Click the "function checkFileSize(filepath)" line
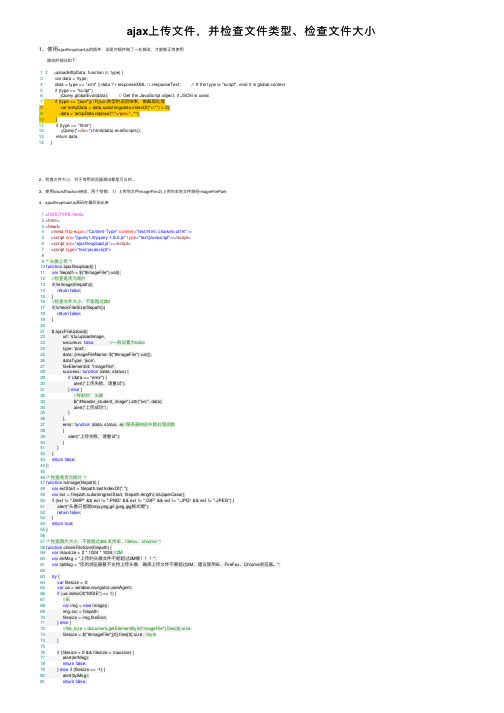Screen dimensions: 504x713 79,547
